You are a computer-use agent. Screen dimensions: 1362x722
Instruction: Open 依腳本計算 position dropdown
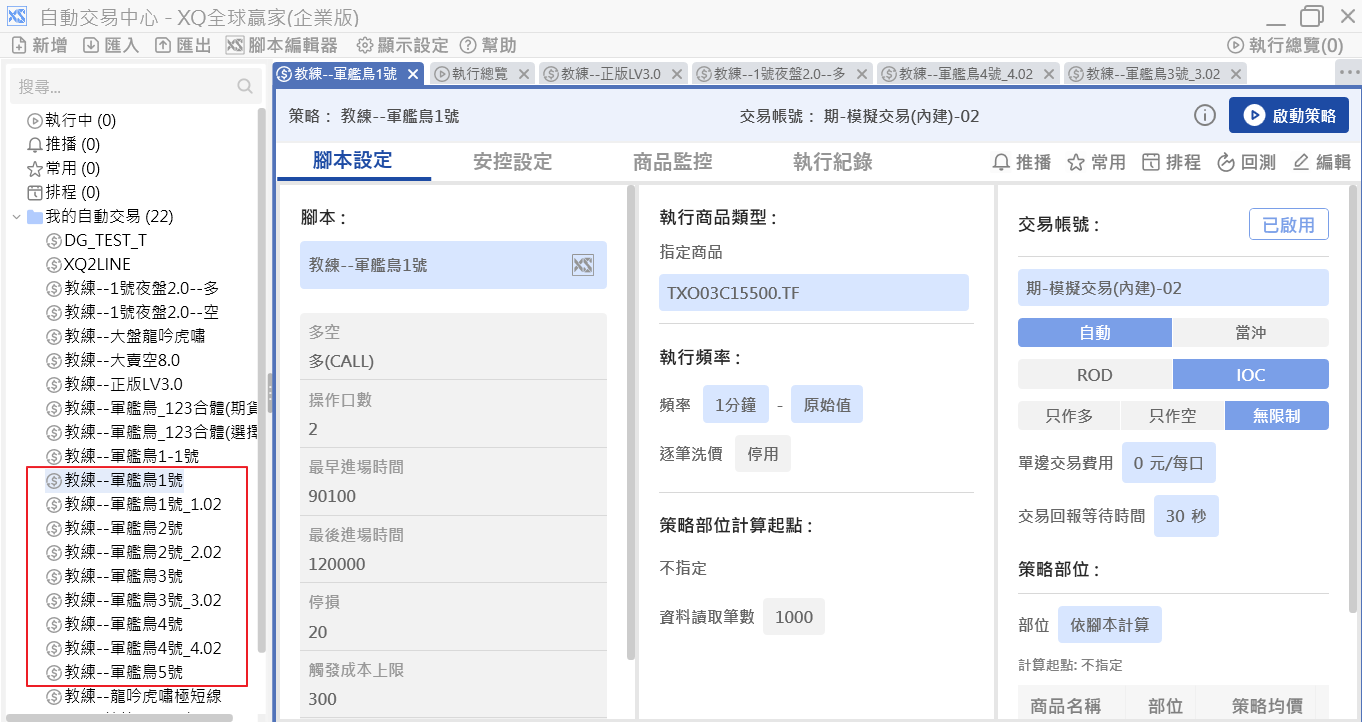coord(1110,625)
